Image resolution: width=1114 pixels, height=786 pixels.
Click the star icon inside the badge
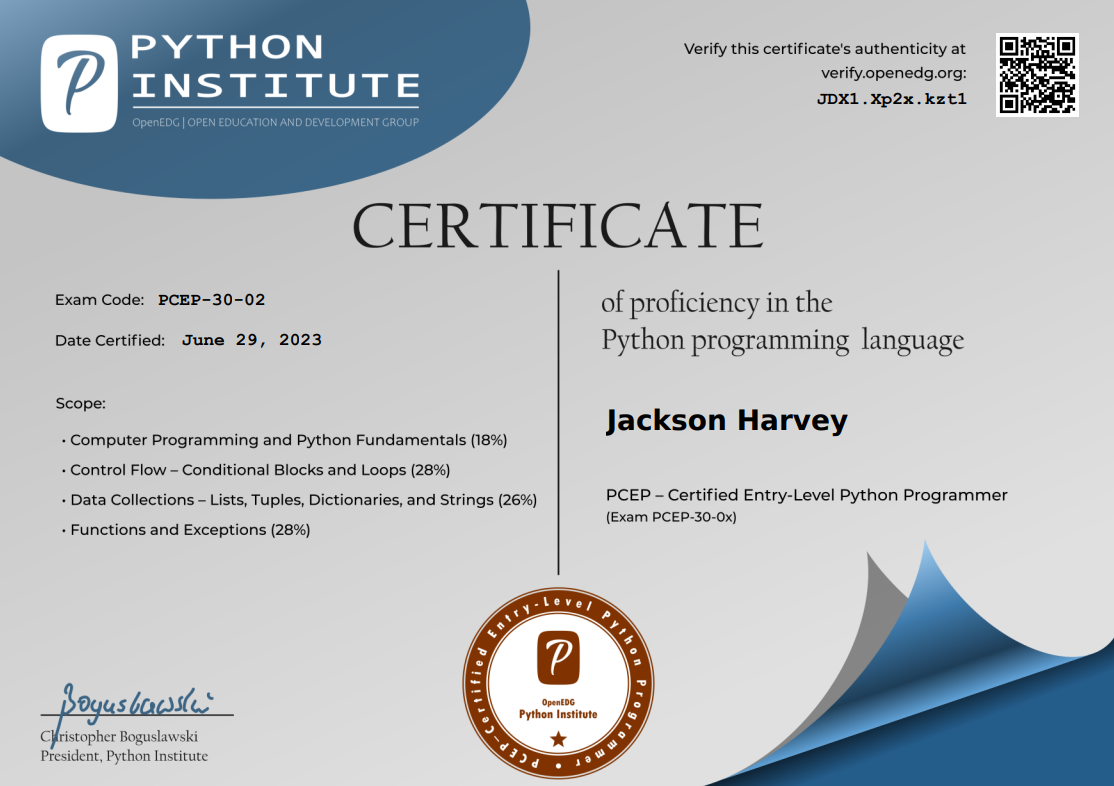pyautogui.click(x=556, y=736)
